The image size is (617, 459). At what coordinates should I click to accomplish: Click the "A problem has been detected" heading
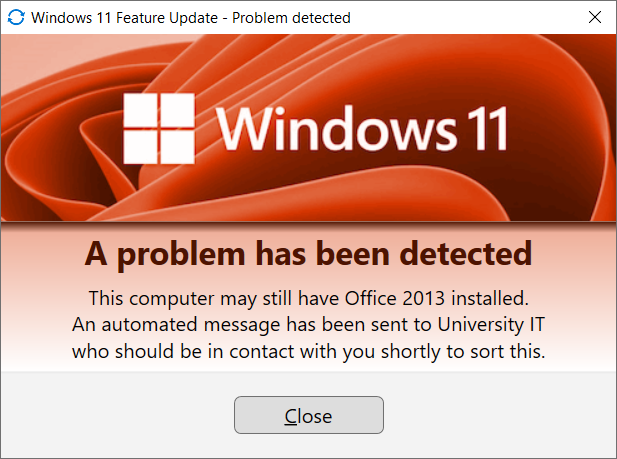pyautogui.click(x=308, y=253)
